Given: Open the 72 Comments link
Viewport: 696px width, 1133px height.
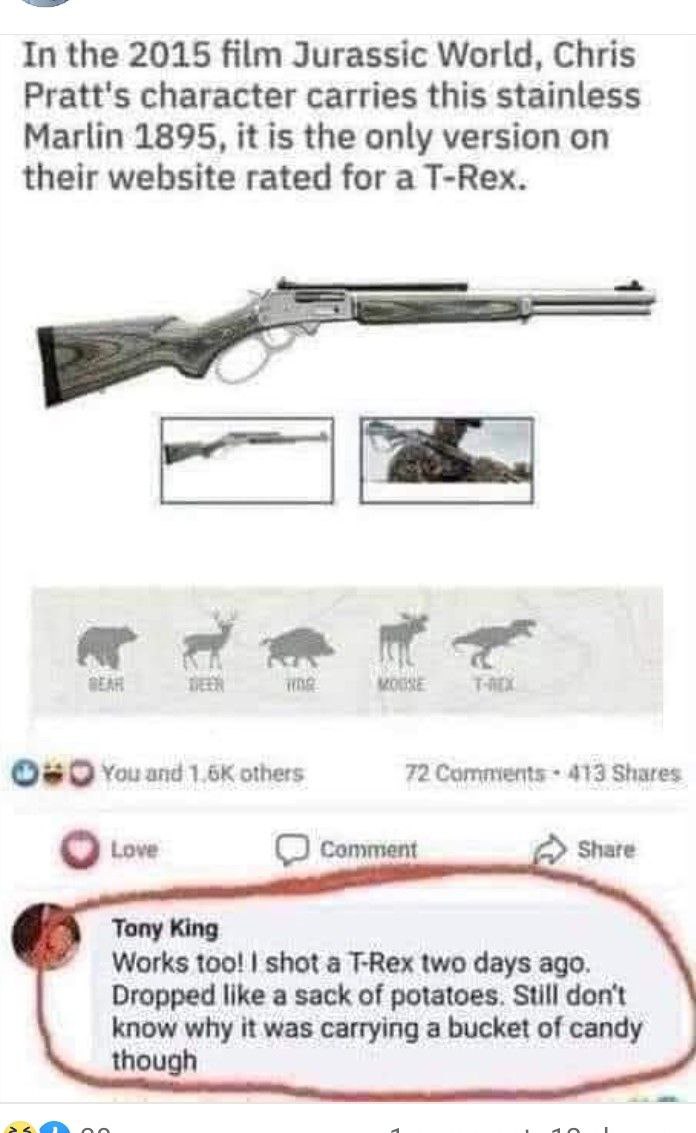Looking at the screenshot, I should tap(475, 773).
